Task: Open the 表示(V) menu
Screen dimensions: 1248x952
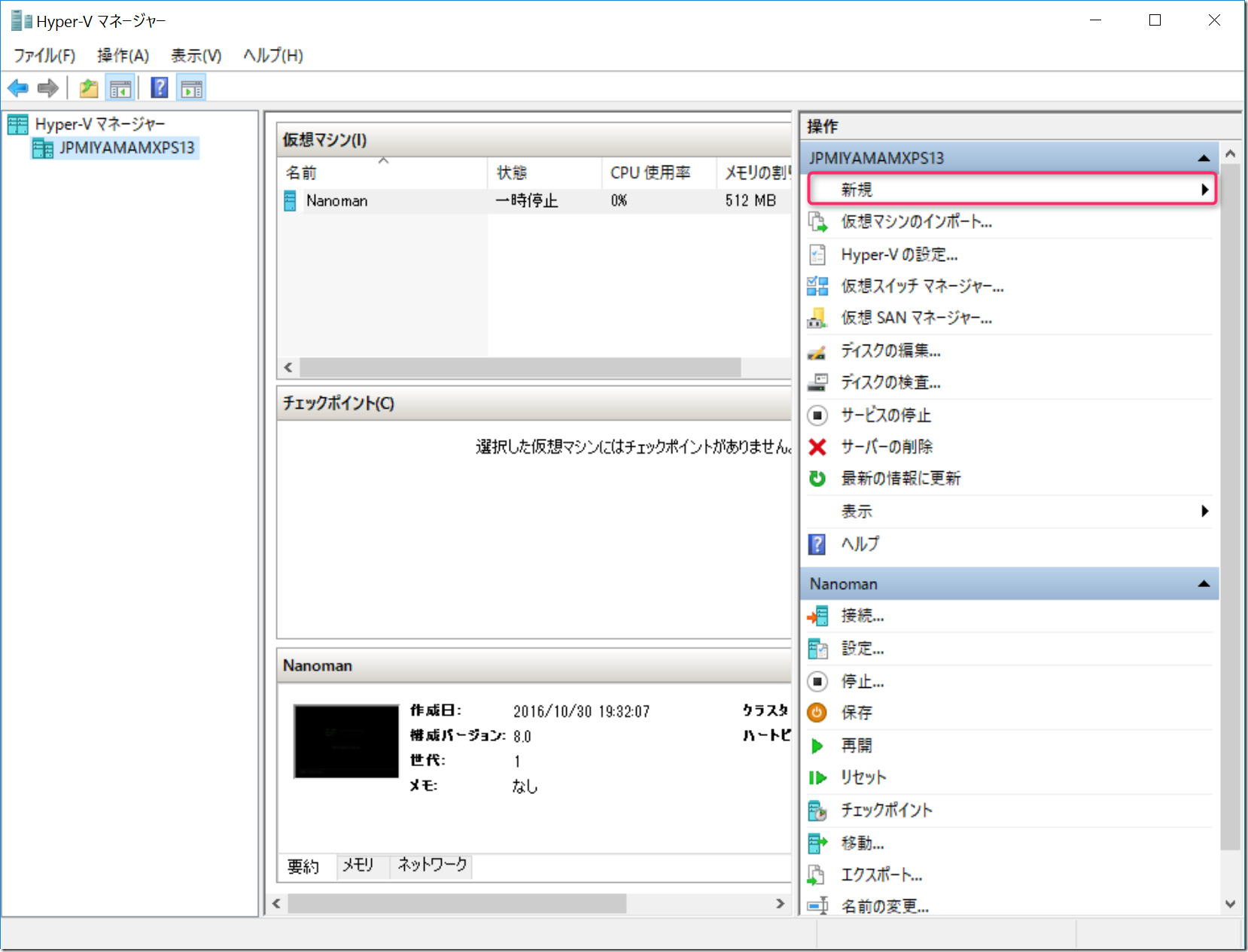Action: 196,56
